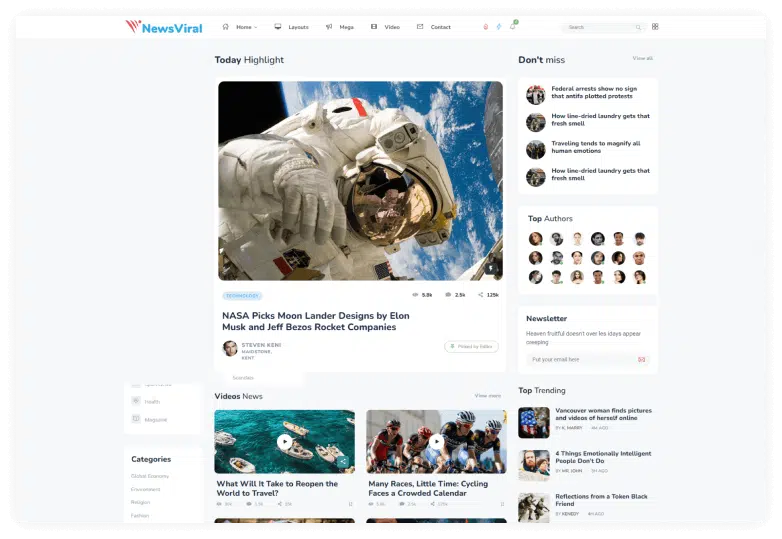
Task: Select the Fashion category
Action: pos(140,516)
